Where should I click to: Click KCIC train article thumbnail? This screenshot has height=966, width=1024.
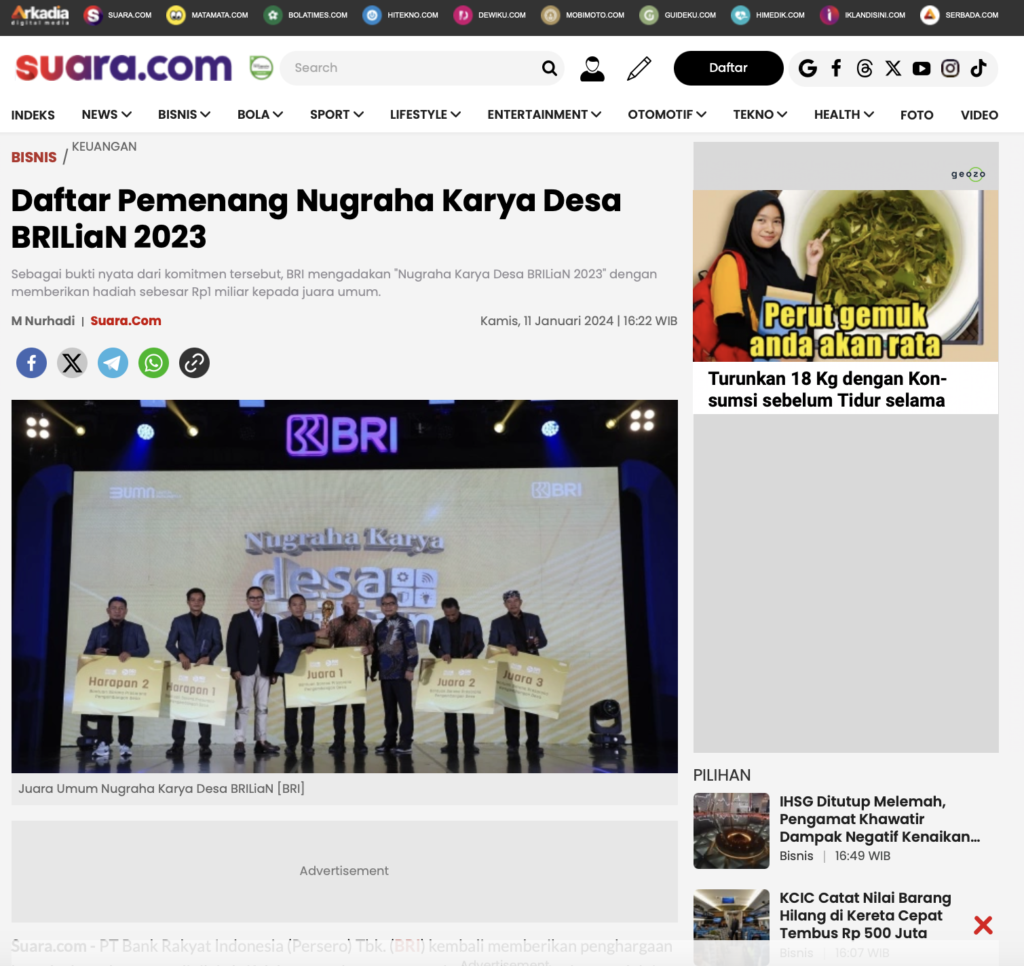pos(731,926)
